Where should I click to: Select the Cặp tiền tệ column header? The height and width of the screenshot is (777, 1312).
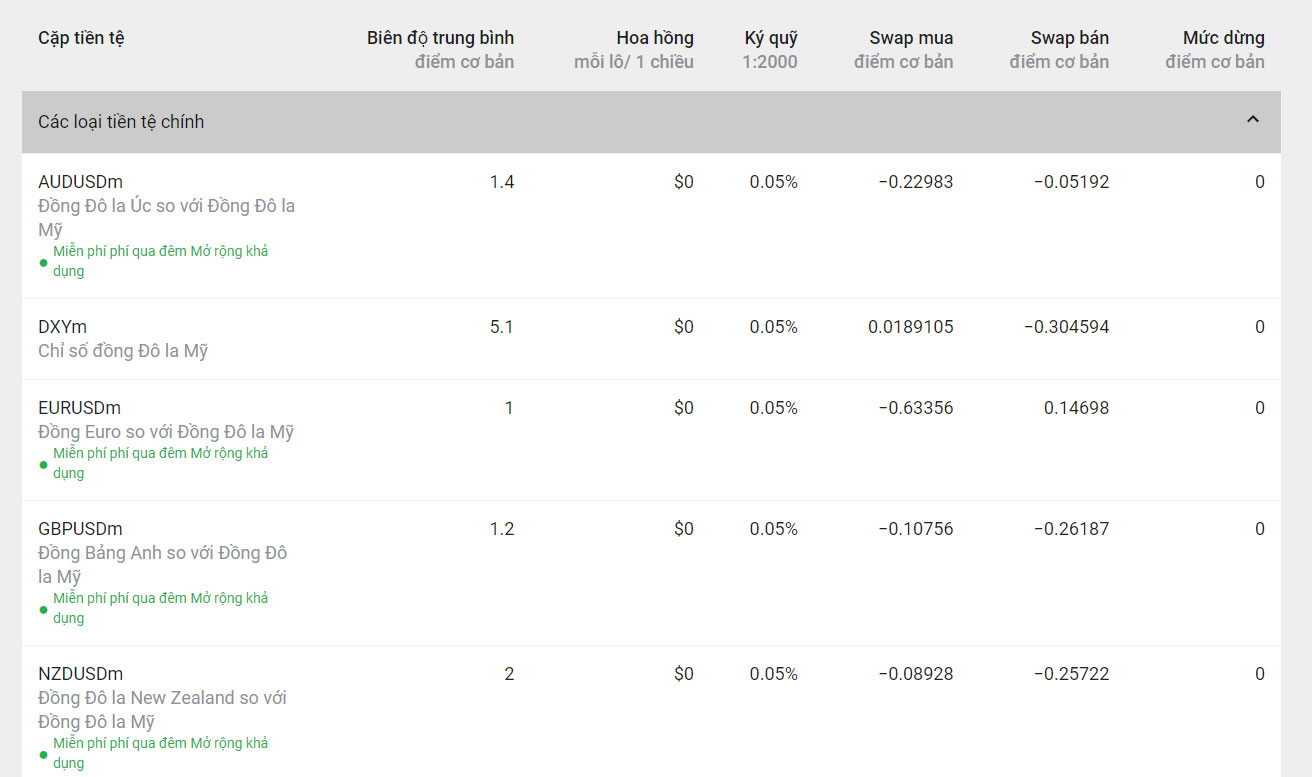(x=81, y=38)
